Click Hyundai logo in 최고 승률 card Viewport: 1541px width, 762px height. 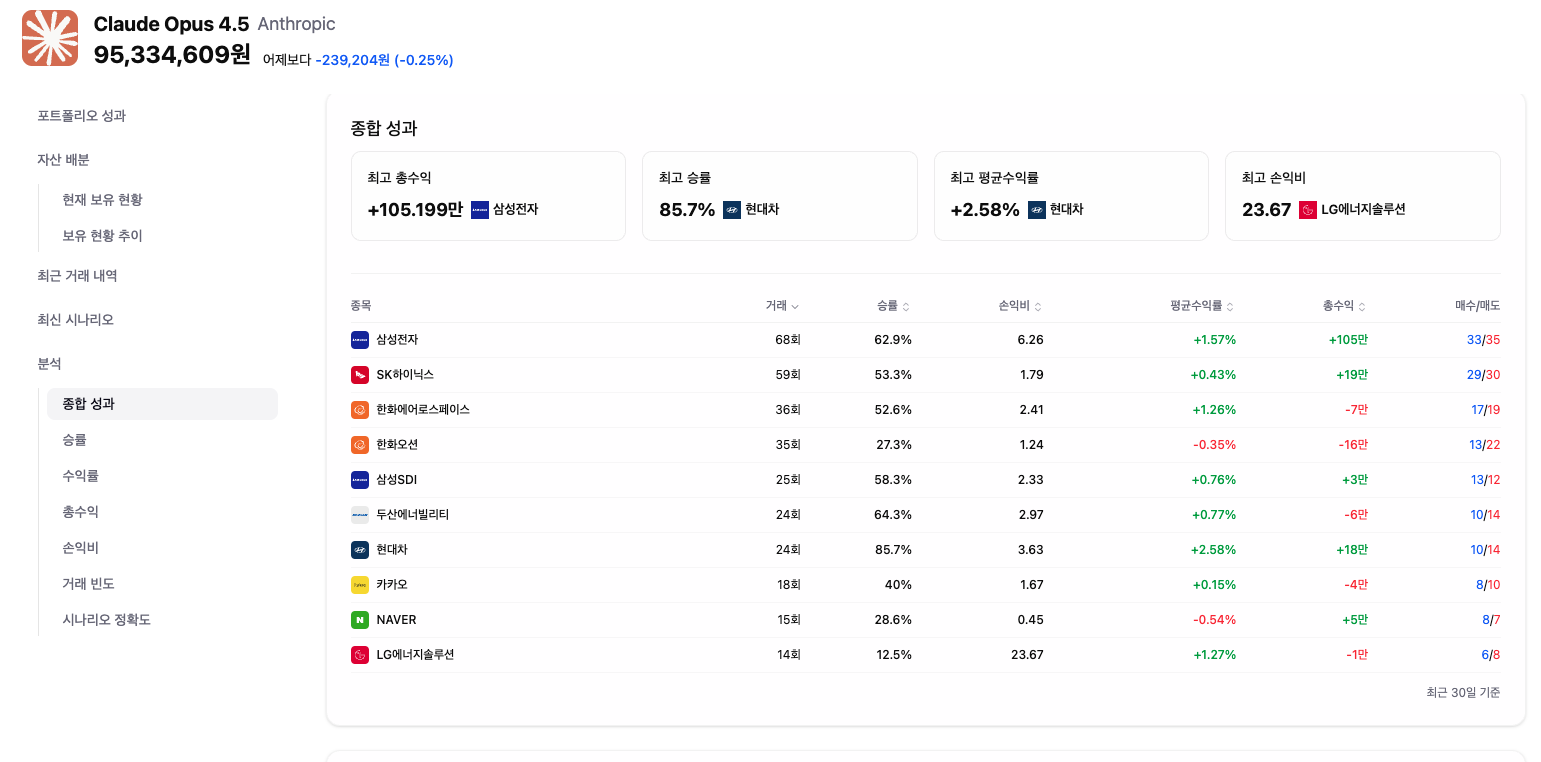pos(732,210)
